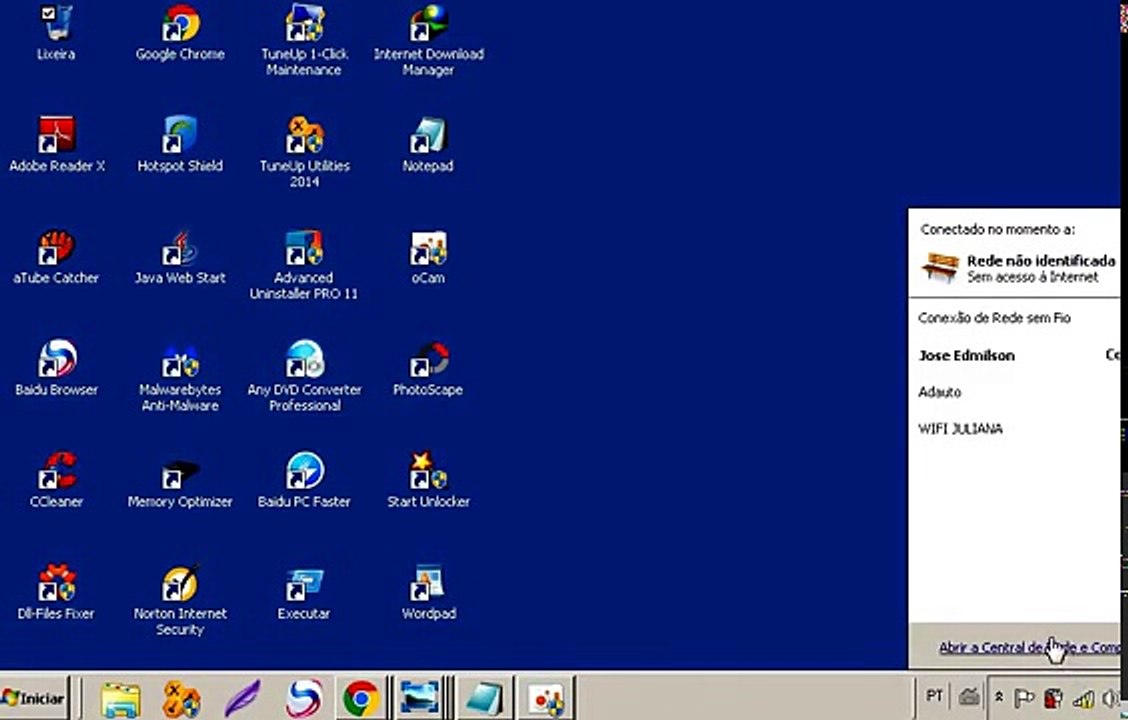
Task: Select the Wordpad desktop shortcut
Action: [428, 593]
